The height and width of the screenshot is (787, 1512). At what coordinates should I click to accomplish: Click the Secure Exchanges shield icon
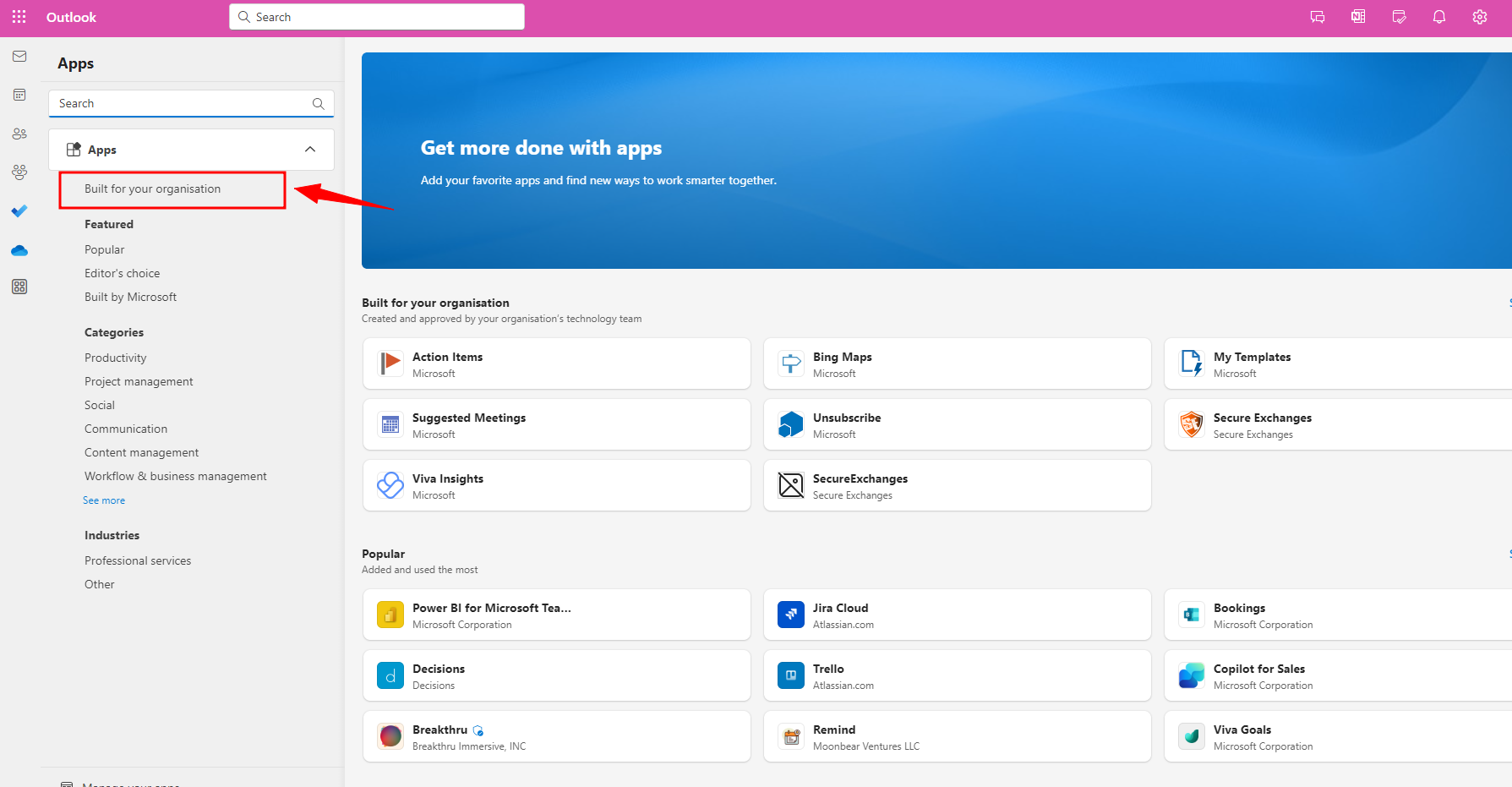[1192, 424]
